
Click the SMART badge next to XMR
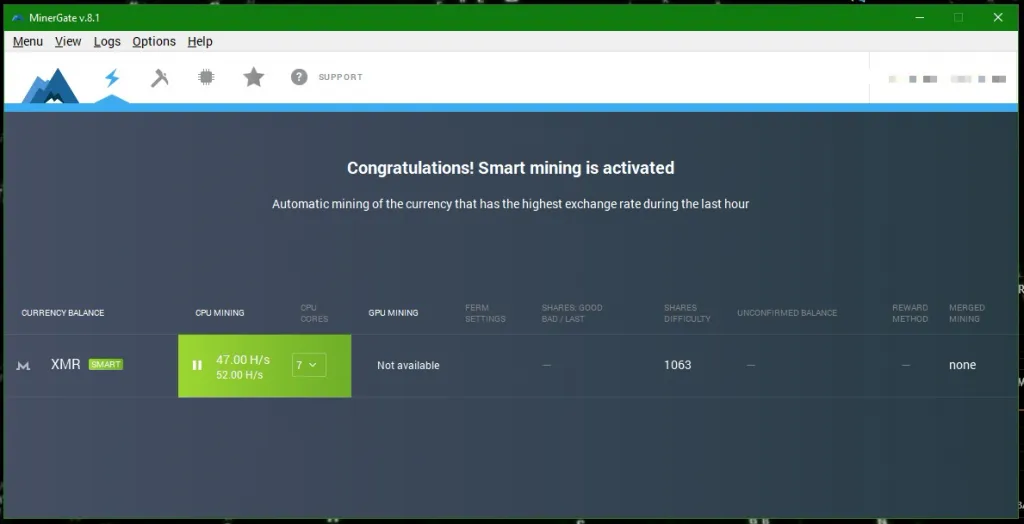coord(106,364)
